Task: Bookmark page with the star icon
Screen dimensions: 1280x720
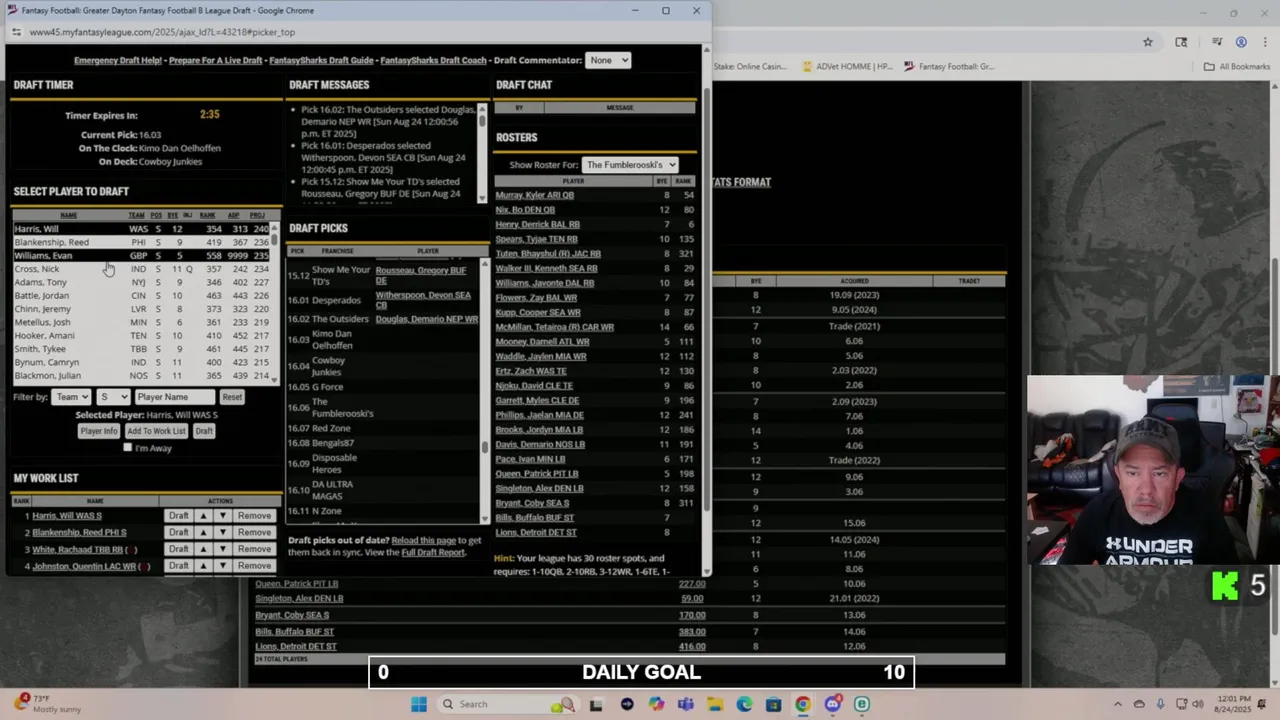Action: coord(1148,42)
